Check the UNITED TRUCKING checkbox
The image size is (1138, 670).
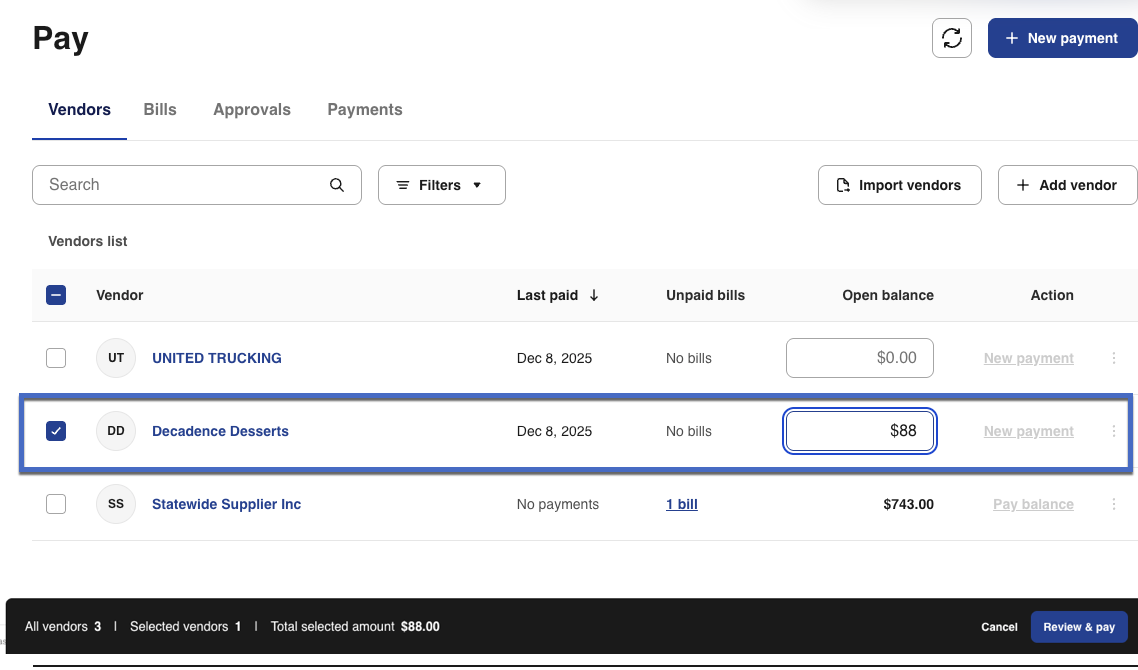pyautogui.click(x=56, y=358)
